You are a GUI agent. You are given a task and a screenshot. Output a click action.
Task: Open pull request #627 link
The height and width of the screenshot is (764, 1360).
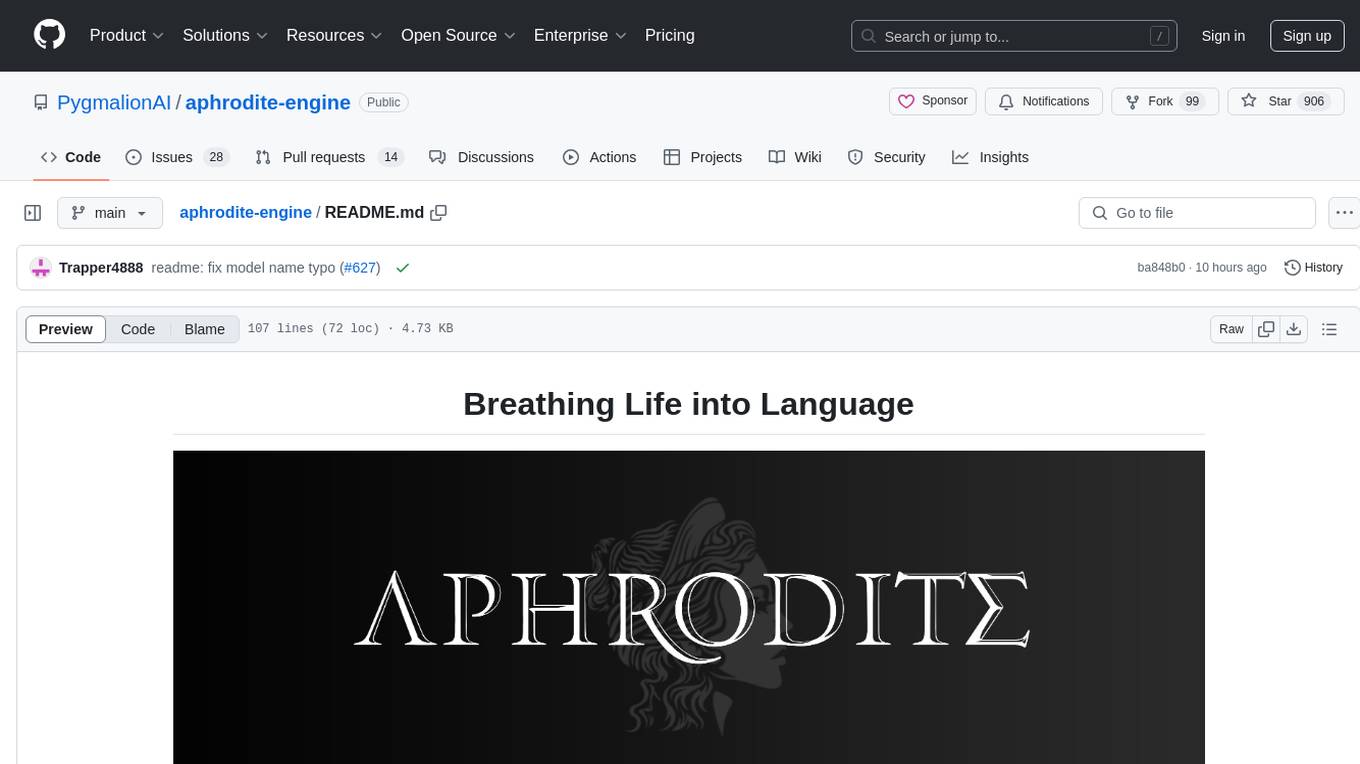click(360, 268)
